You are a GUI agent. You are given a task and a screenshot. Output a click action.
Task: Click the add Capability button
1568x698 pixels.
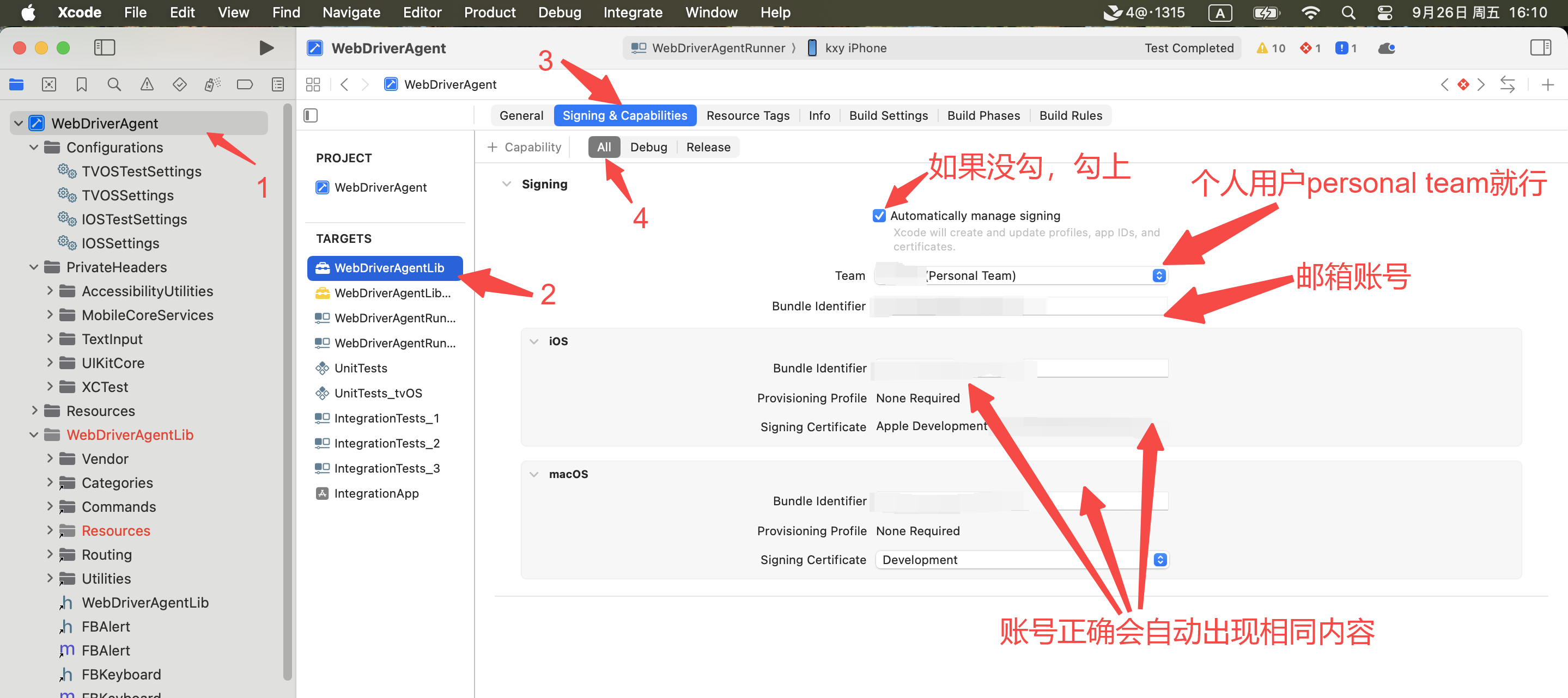(x=524, y=146)
